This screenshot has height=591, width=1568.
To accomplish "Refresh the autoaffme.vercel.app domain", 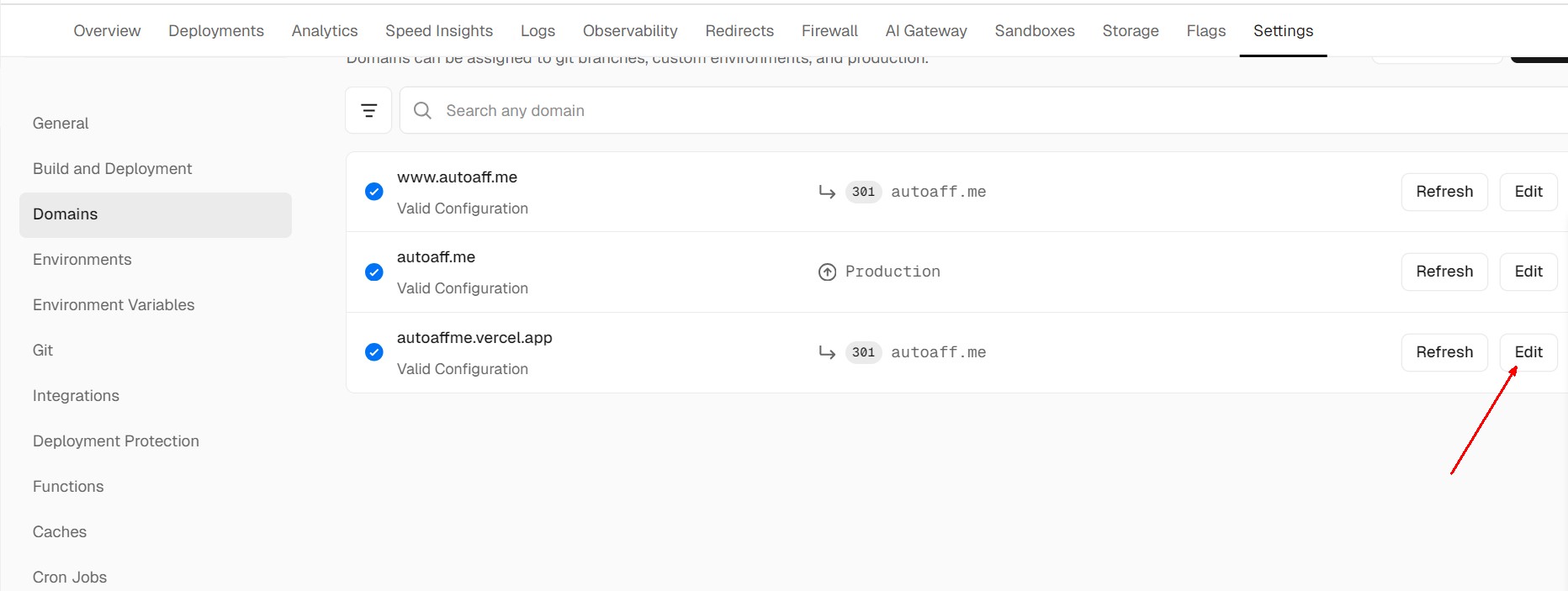I will [x=1444, y=352].
